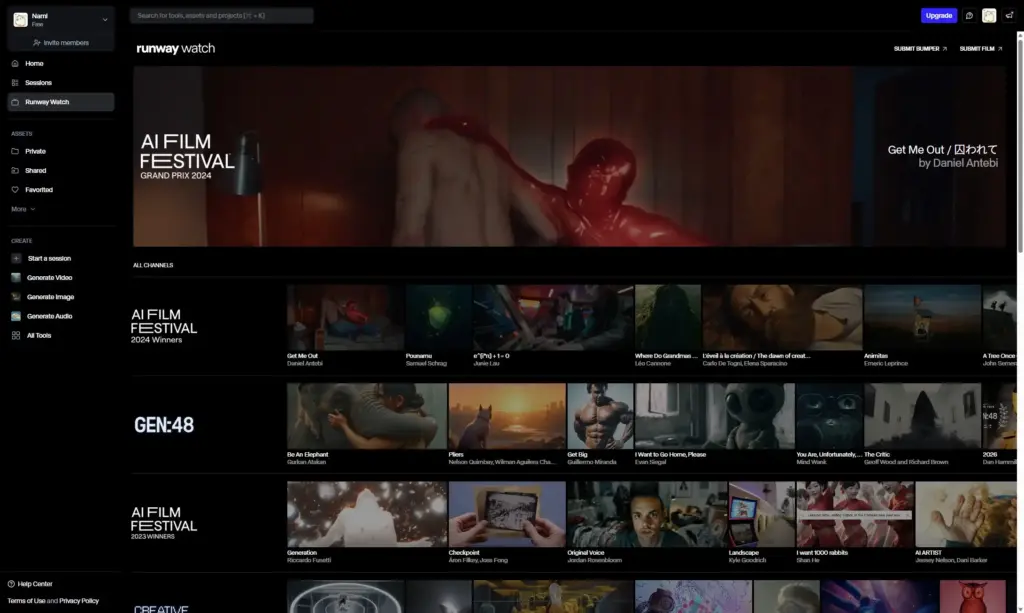Open the chat support icon in header
Screen dimensions: 1024x613
969,16
